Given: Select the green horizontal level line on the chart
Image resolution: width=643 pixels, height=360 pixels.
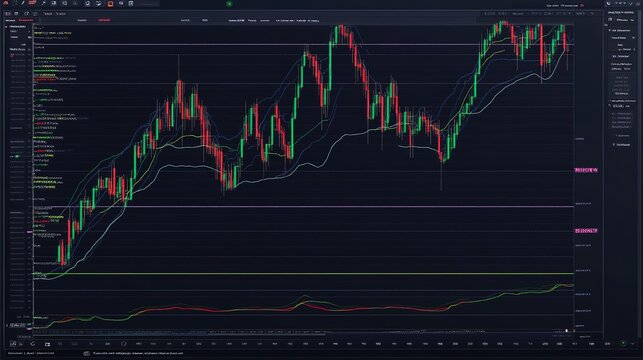Looking at the screenshot, I should 303,273.
